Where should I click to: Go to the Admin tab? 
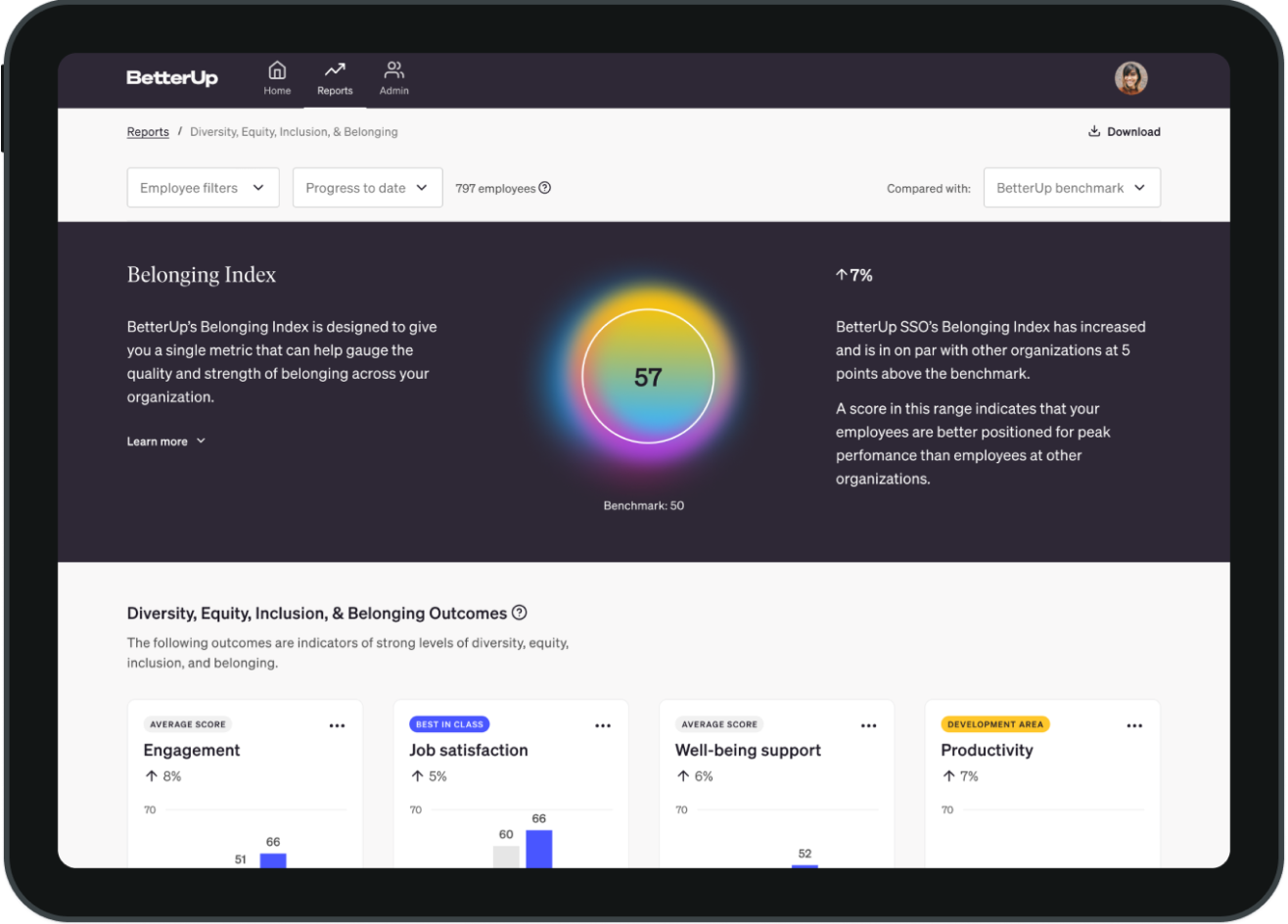point(394,78)
